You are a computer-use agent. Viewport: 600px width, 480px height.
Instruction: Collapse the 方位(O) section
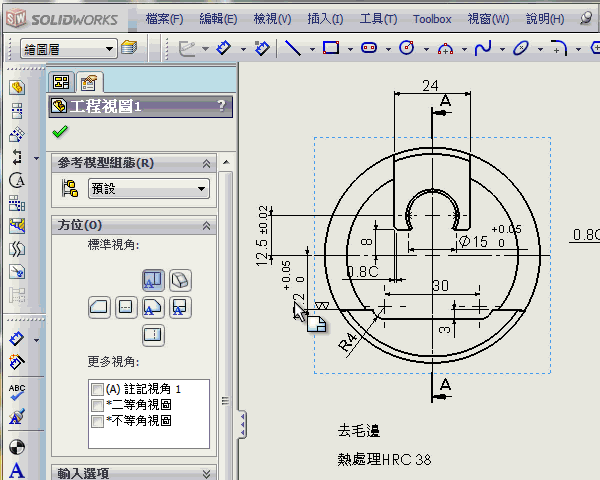point(207,225)
